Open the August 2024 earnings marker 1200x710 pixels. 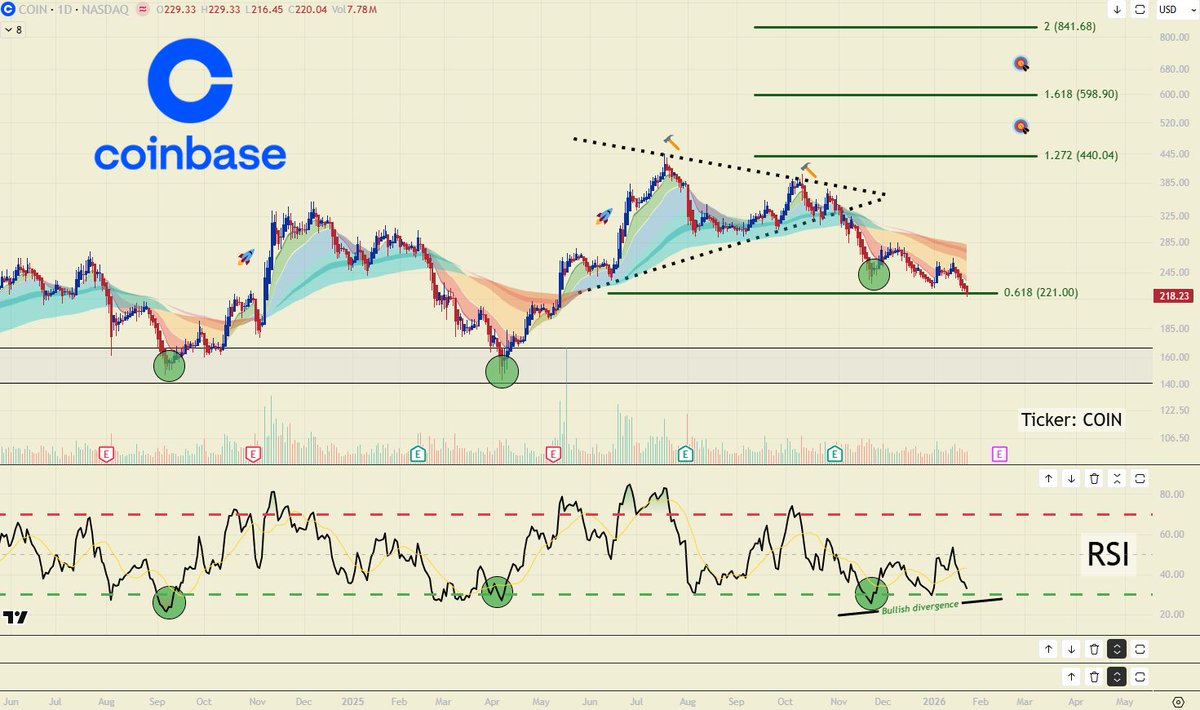click(x=106, y=454)
